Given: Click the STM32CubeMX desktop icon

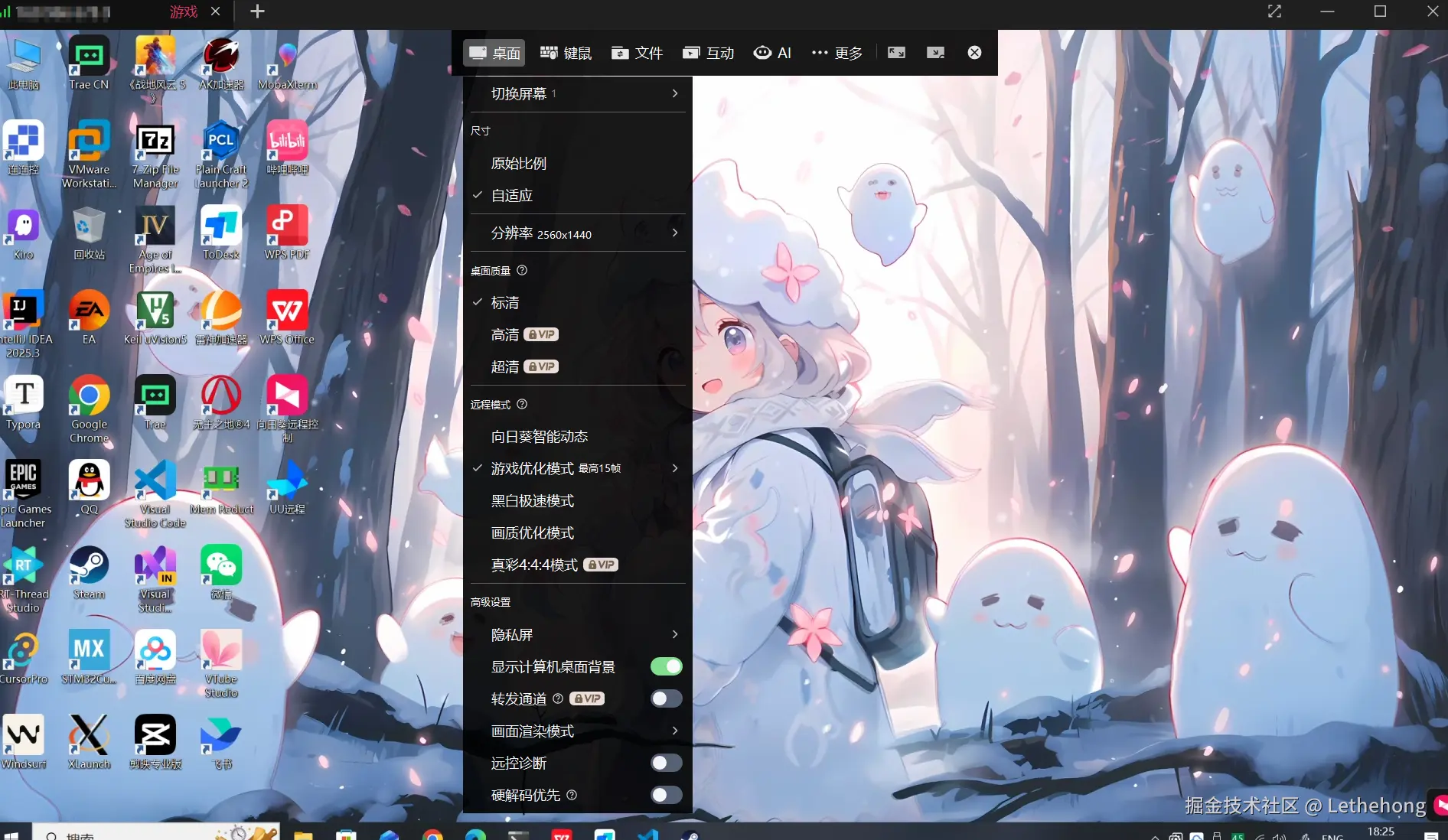Looking at the screenshot, I should [89, 657].
